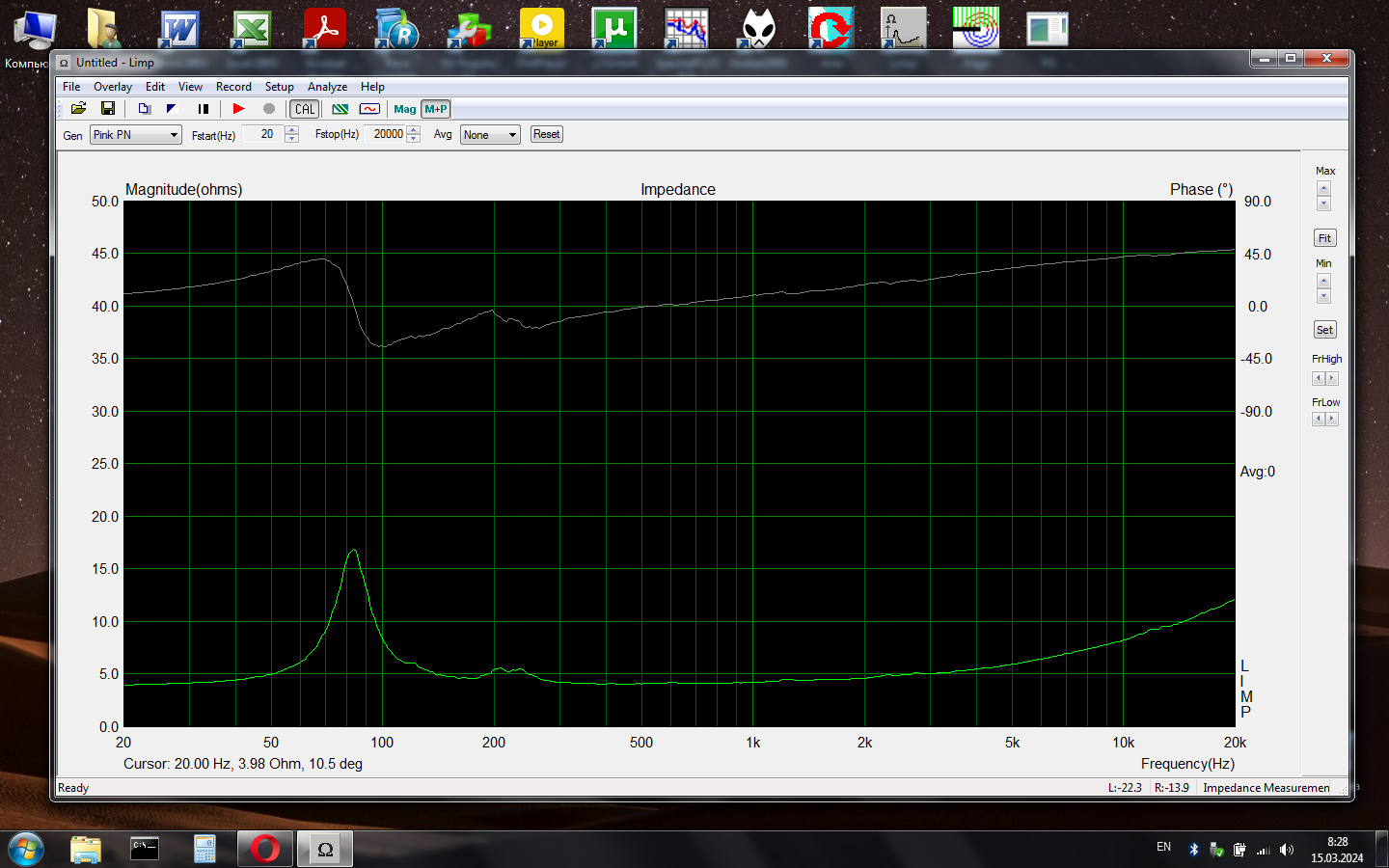This screenshot has width=1389, height=868.
Task: Toggle the Mag magnitude-only view
Action: coord(405,109)
